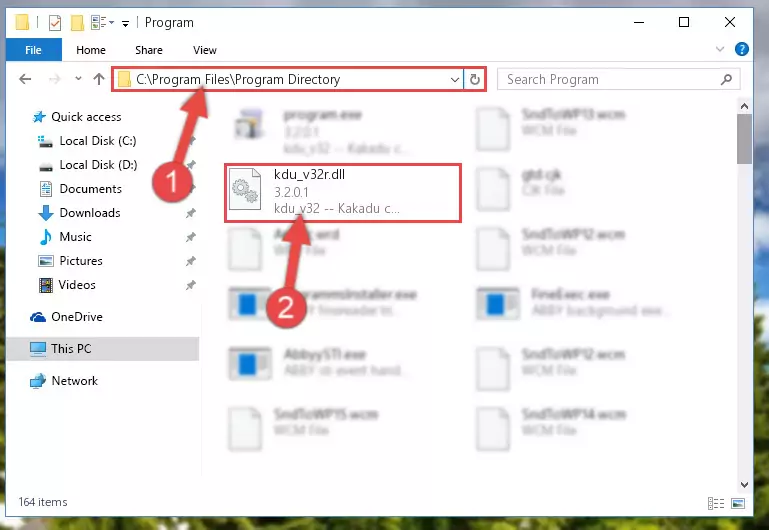Minimize the Program window
Viewport: 769px width, 530px height.
pyautogui.click(x=639, y=23)
